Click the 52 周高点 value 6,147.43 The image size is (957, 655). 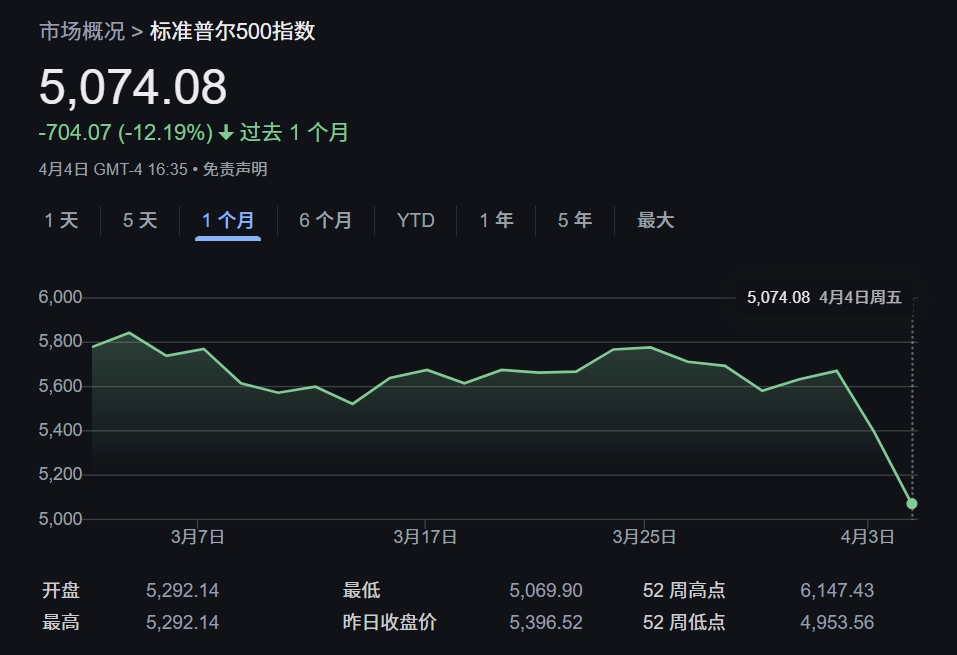pos(837,590)
